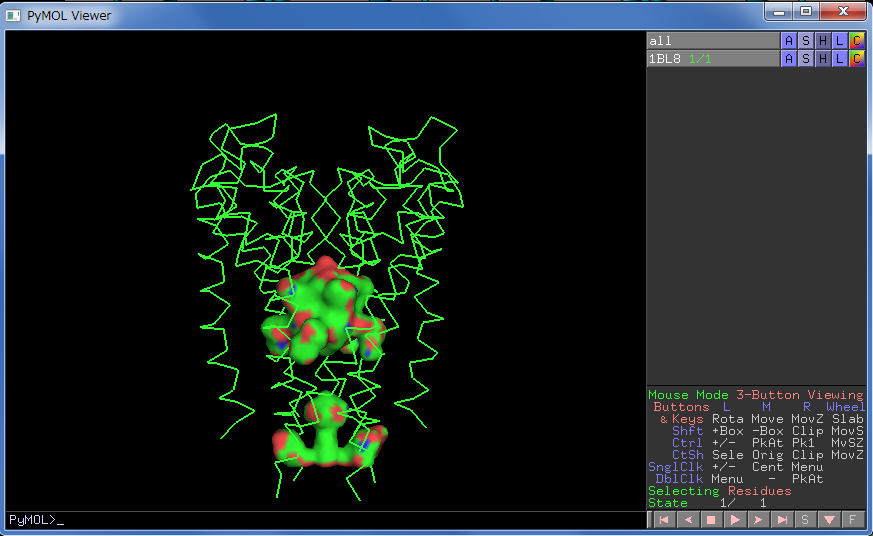Click the Mouse Mode 3-Button Viewing label
The image size is (873, 536).
pyautogui.click(x=755, y=395)
